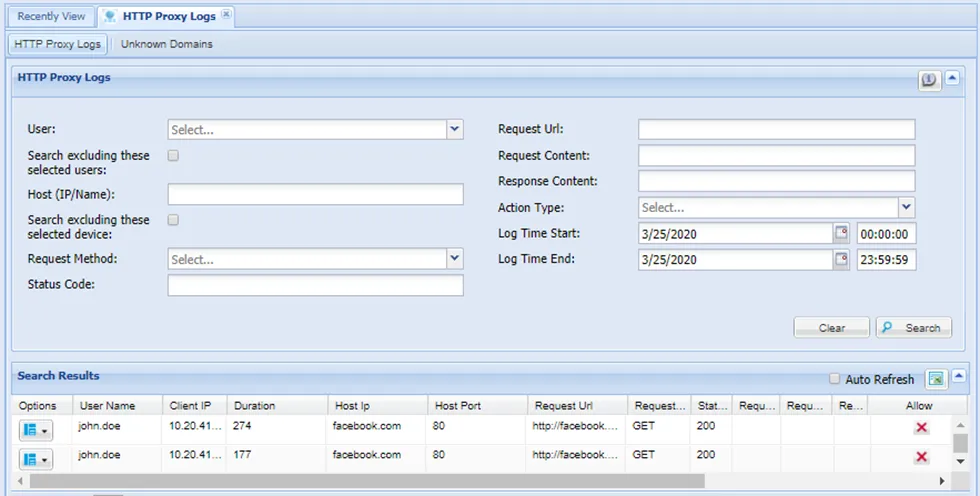The image size is (980, 496).
Task: Click facebook.com host in the 274 row
Action: pyautogui.click(x=367, y=426)
